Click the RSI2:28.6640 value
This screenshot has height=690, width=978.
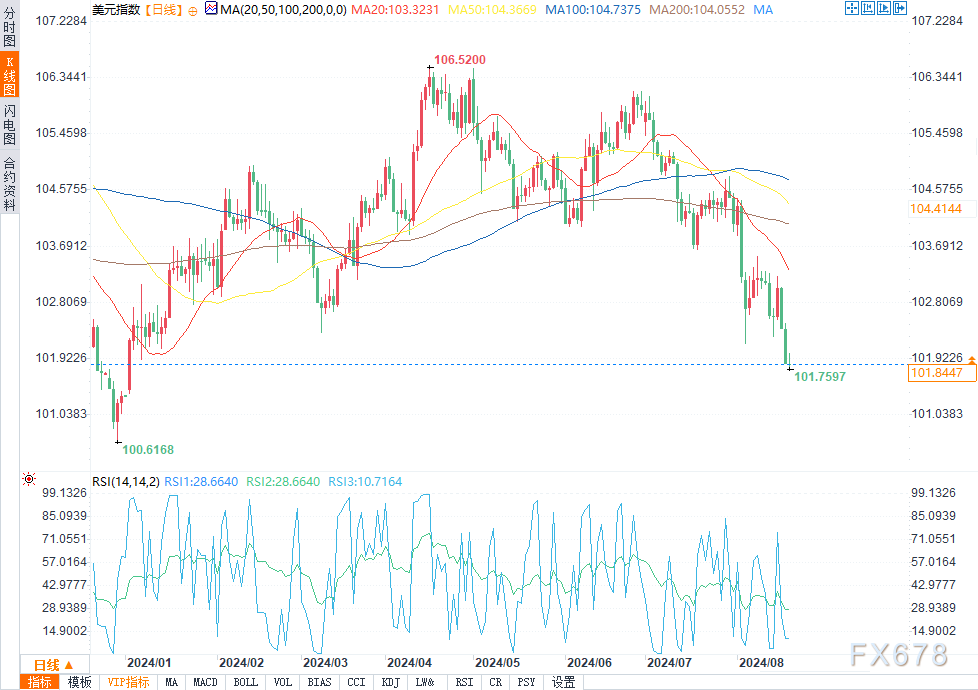(283, 482)
